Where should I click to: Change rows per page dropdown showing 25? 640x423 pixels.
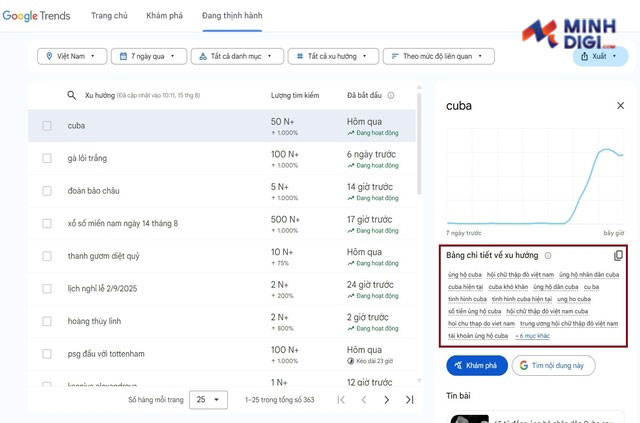208,400
